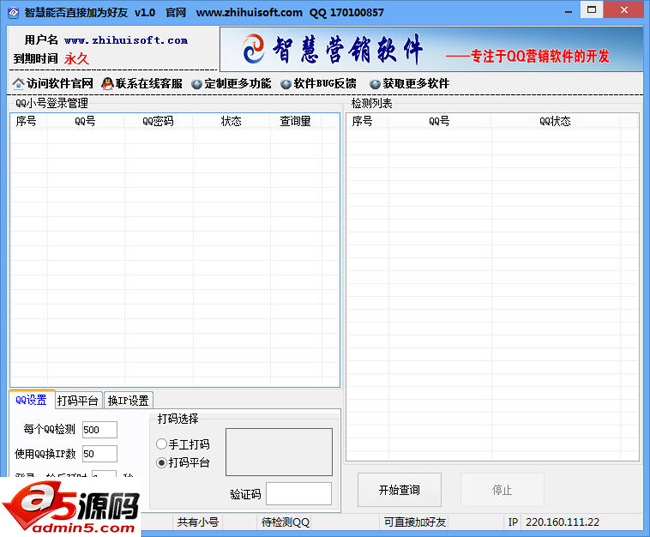
Task: Click the 共有小号 status bar entry
Action: pyautogui.click(x=198, y=522)
